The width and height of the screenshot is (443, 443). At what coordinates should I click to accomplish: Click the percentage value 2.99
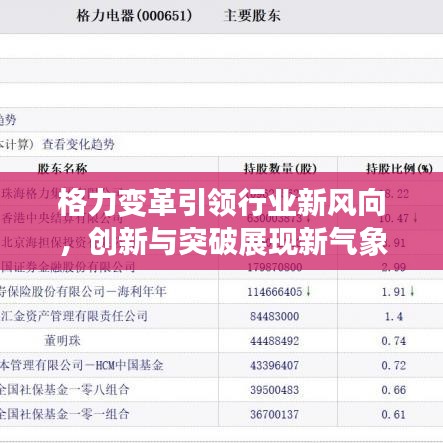point(394,267)
